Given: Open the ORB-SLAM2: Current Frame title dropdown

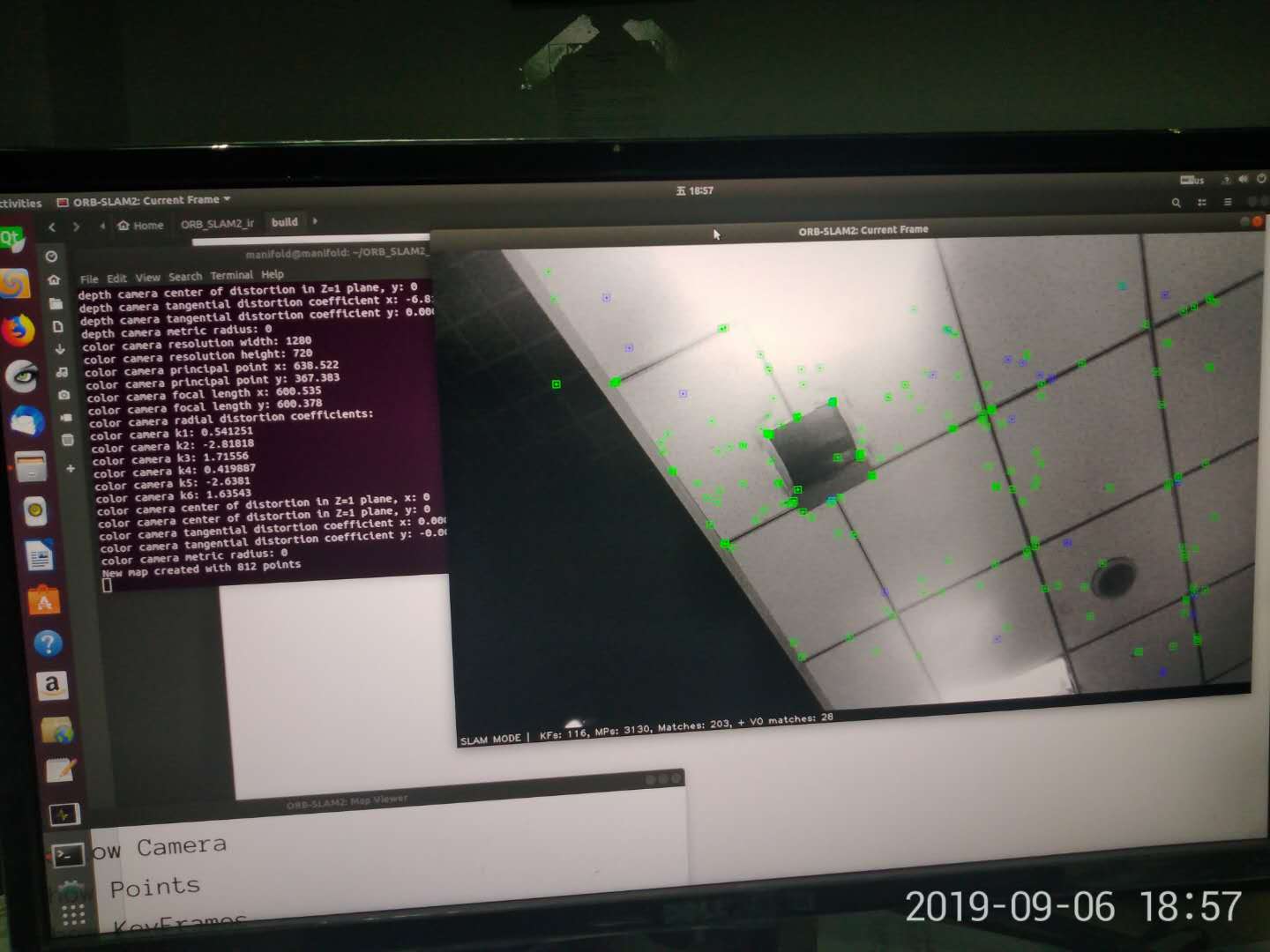Looking at the screenshot, I should point(225,200).
